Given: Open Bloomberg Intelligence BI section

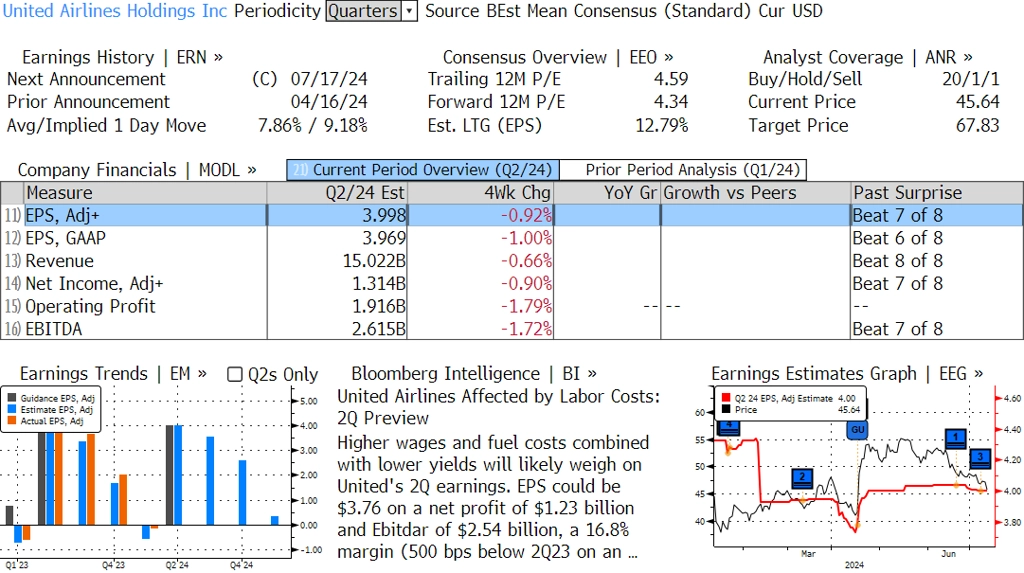Looking at the screenshot, I should [473, 374].
